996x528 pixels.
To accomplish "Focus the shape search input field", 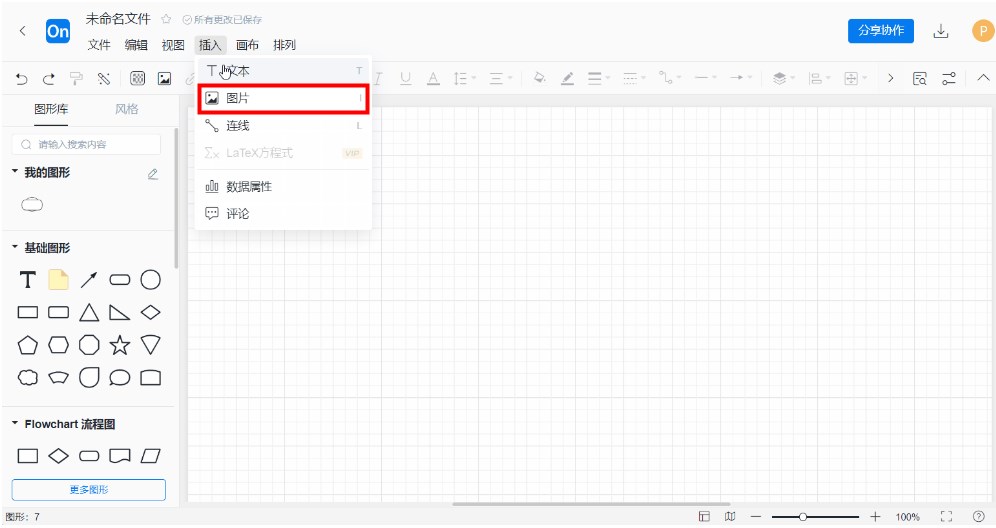I will [86, 144].
